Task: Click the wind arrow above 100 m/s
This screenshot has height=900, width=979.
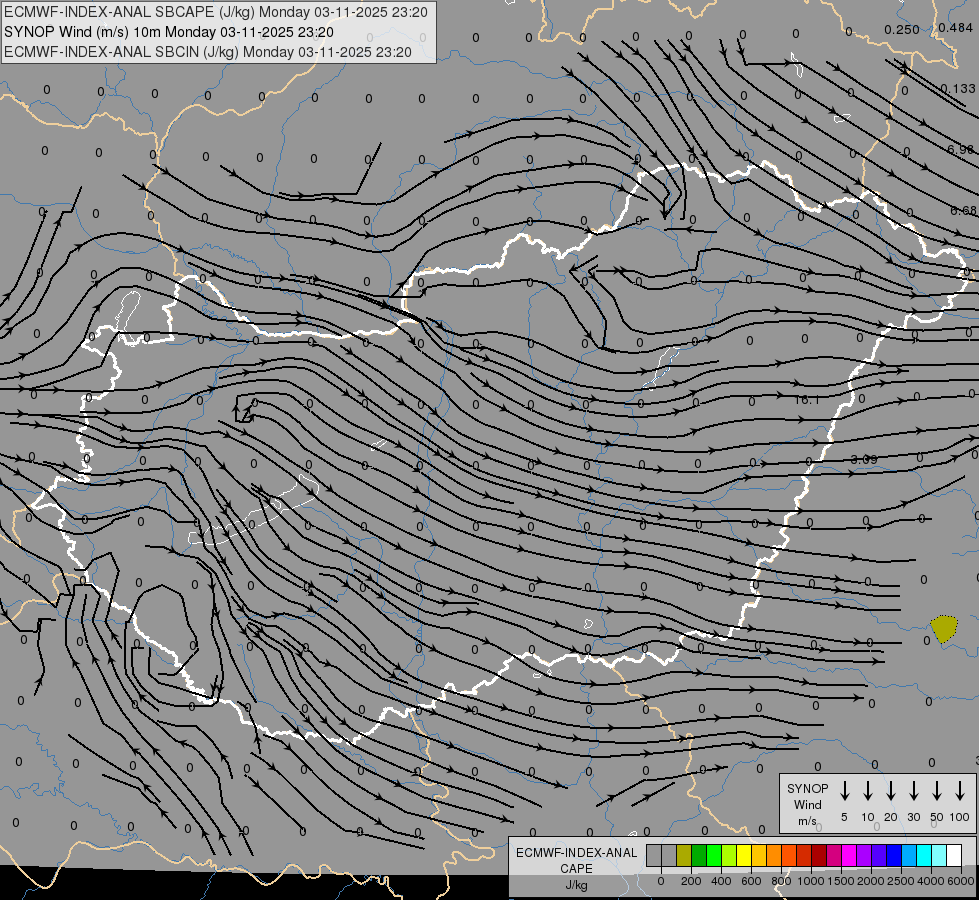Action: pyautogui.click(x=960, y=791)
